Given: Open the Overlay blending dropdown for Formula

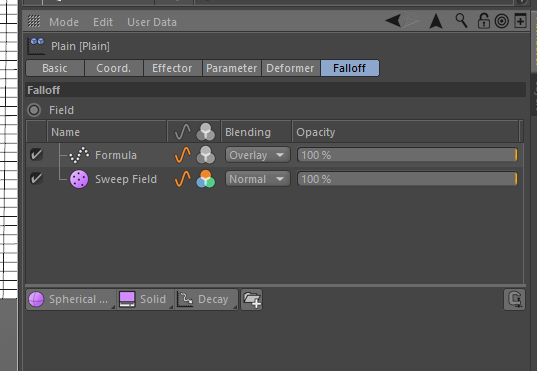Looking at the screenshot, I should pos(258,155).
